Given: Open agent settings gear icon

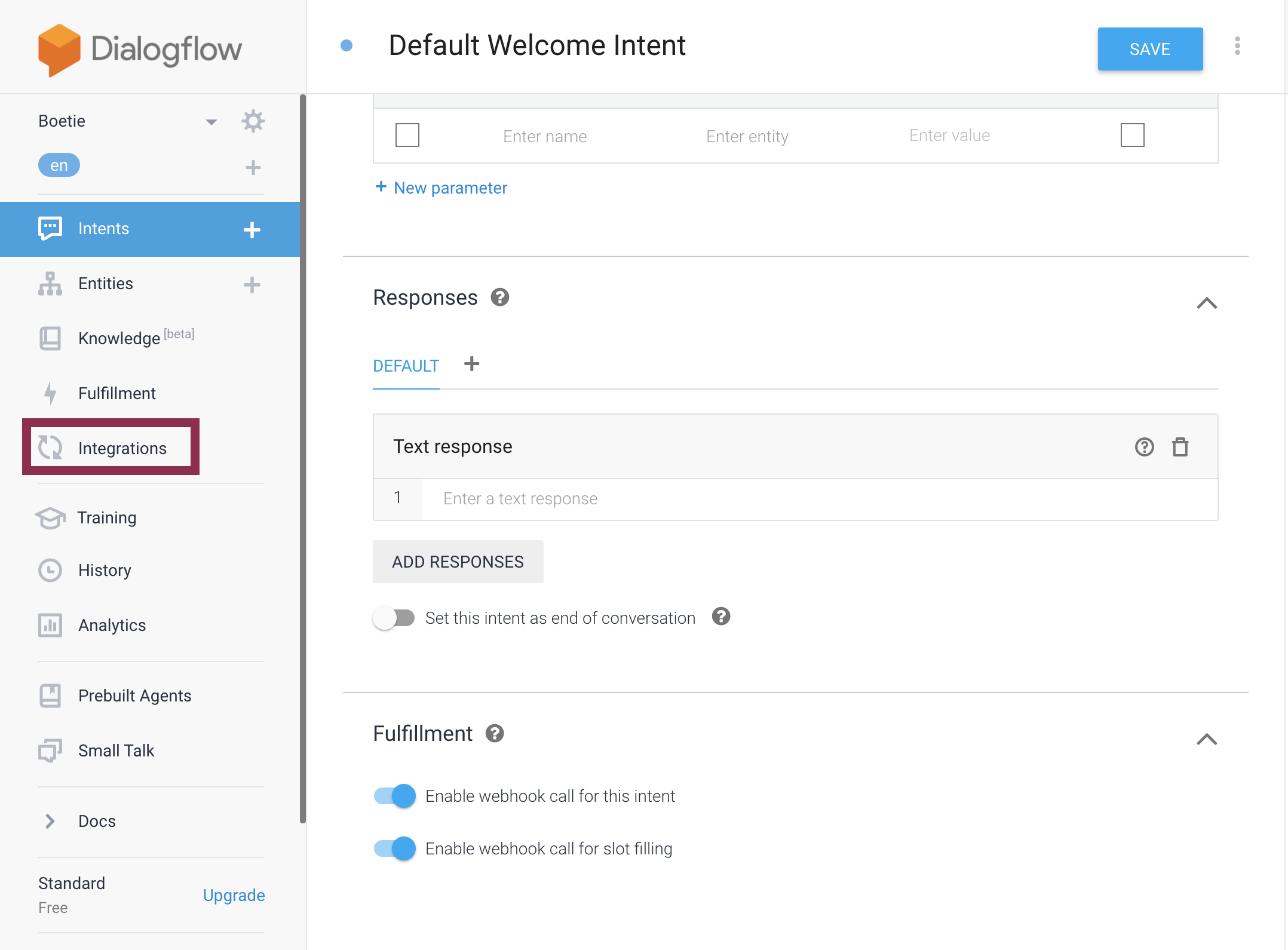Looking at the screenshot, I should [x=253, y=121].
